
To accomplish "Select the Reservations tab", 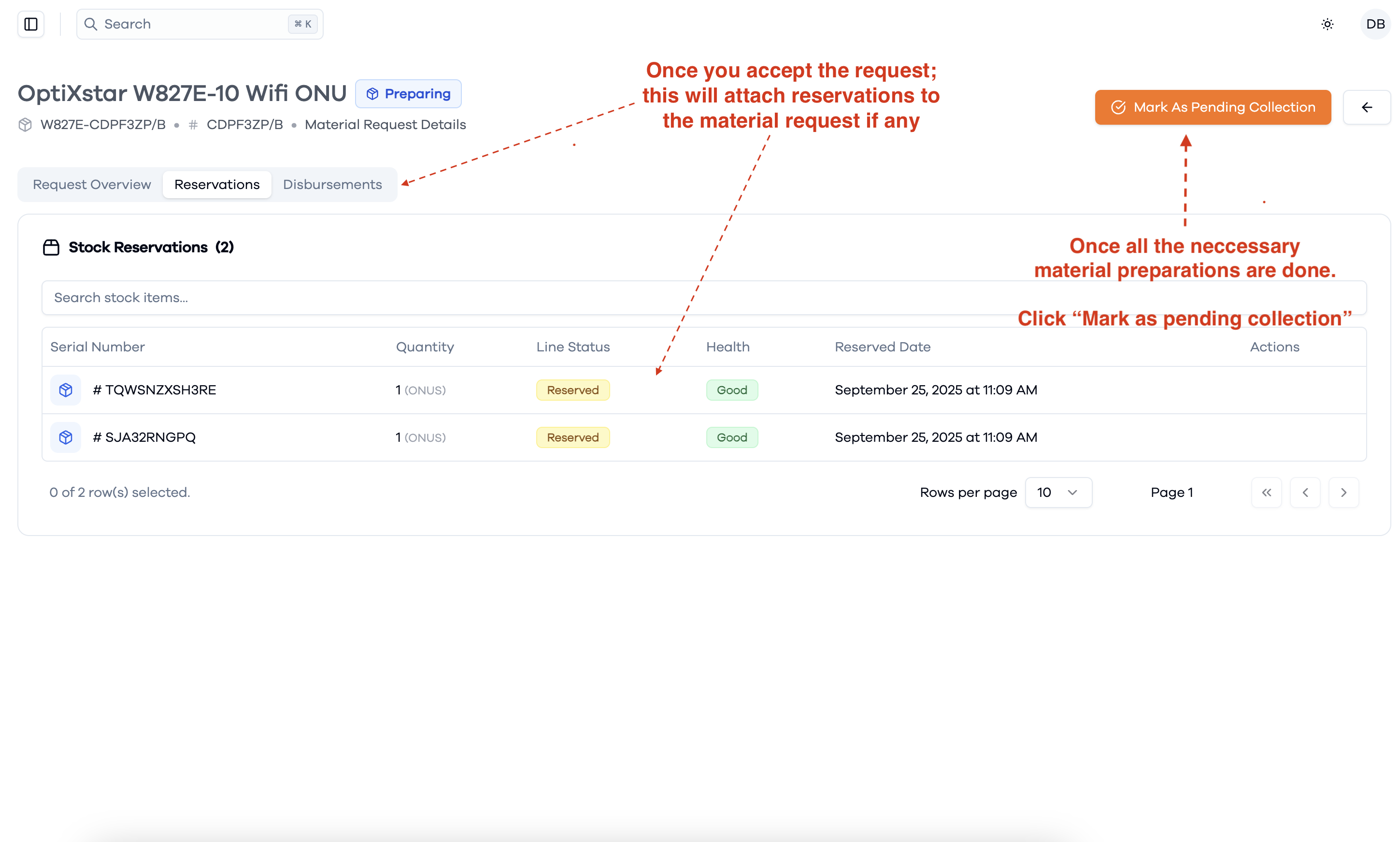I will pos(217,185).
